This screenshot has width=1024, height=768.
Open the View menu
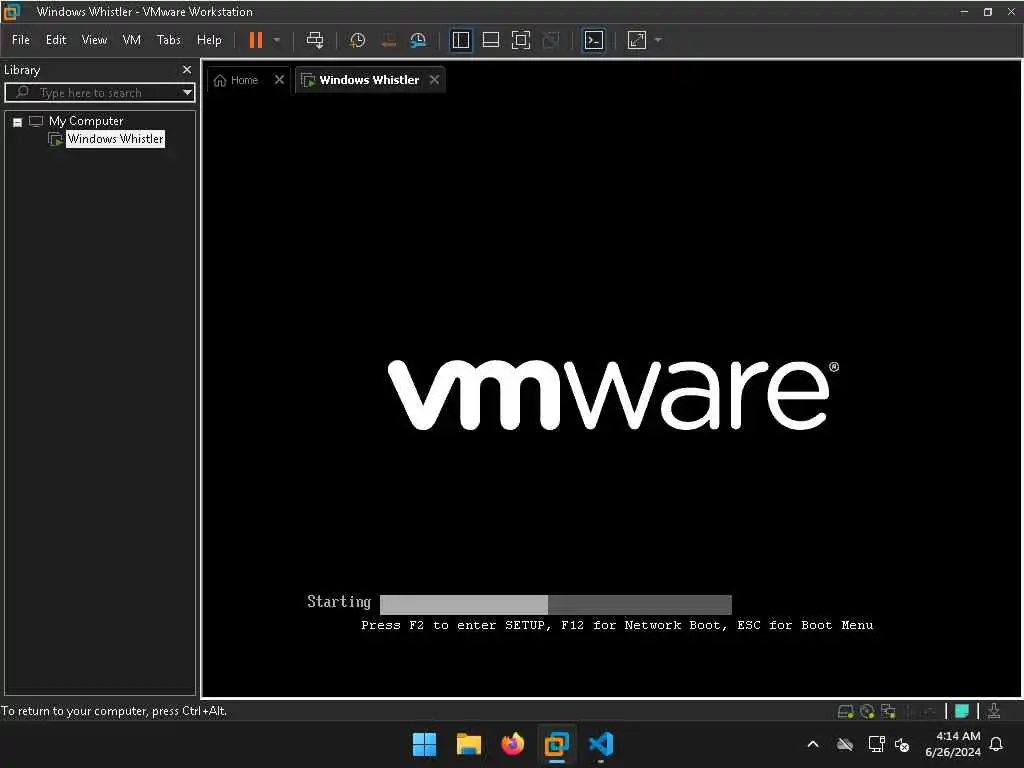(x=94, y=40)
